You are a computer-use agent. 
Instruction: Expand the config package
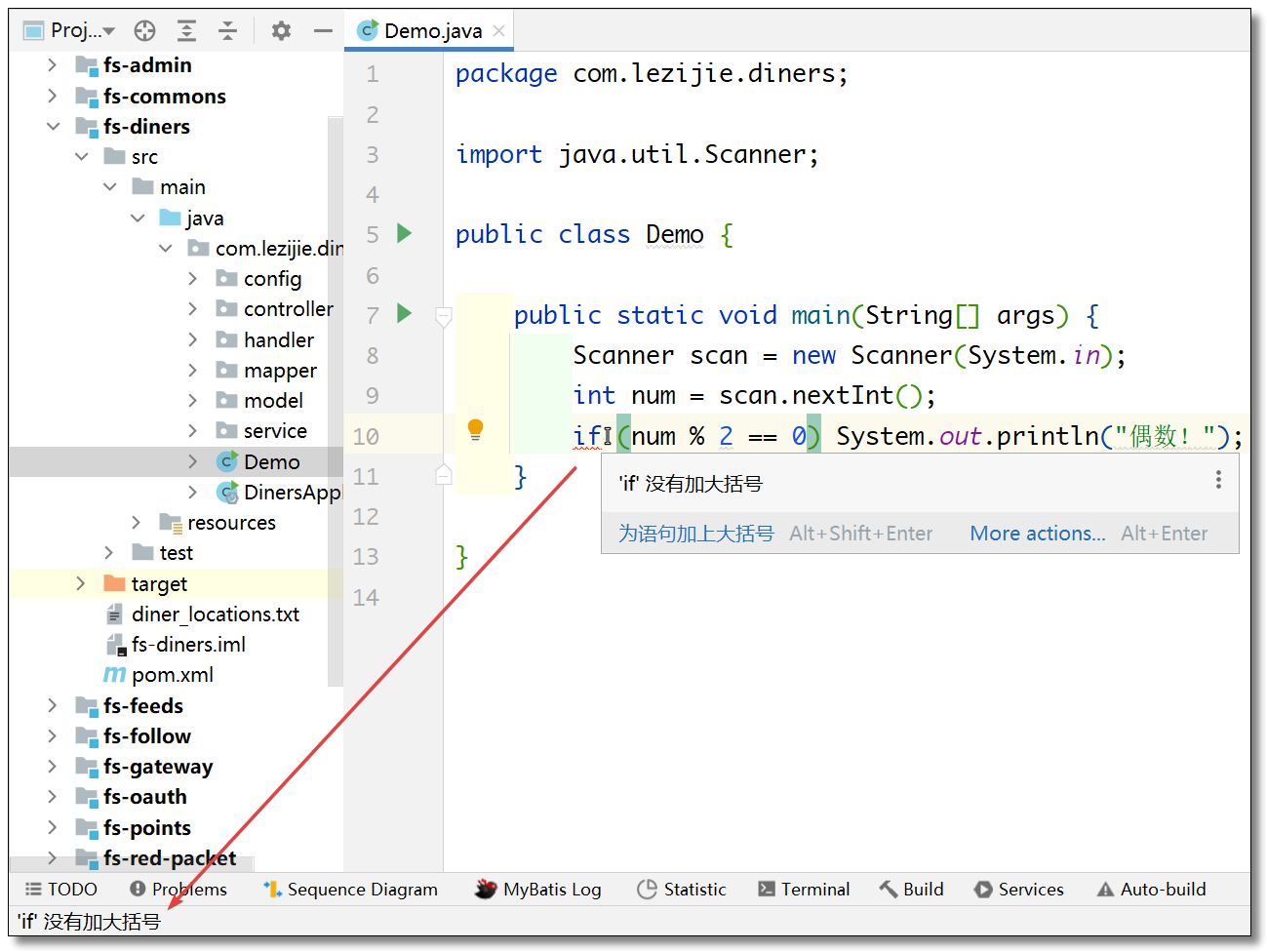tap(193, 278)
